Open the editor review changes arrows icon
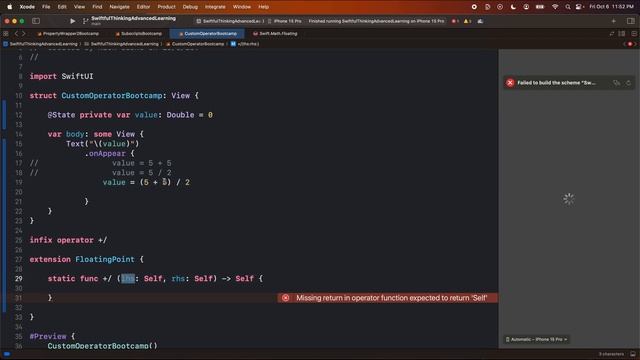The height and width of the screenshot is (360, 640). tap(611, 33)
